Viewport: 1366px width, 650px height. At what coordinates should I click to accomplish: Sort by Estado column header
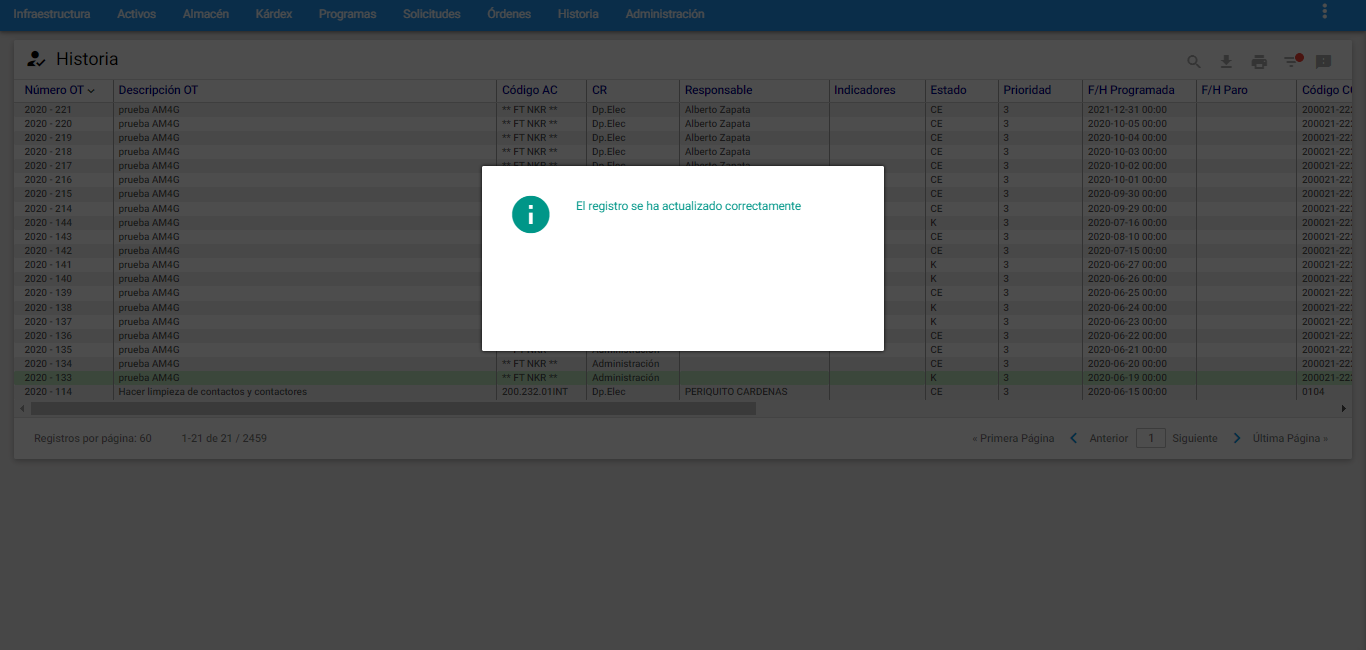point(948,90)
